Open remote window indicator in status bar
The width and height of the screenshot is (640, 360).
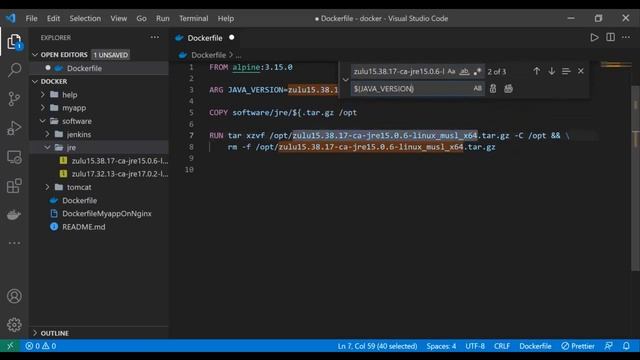tap(10, 346)
